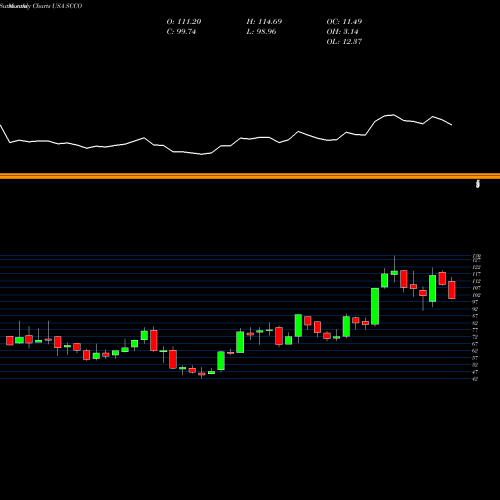
Task: Click the 92 price axis label
Action: click(x=475, y=309)
